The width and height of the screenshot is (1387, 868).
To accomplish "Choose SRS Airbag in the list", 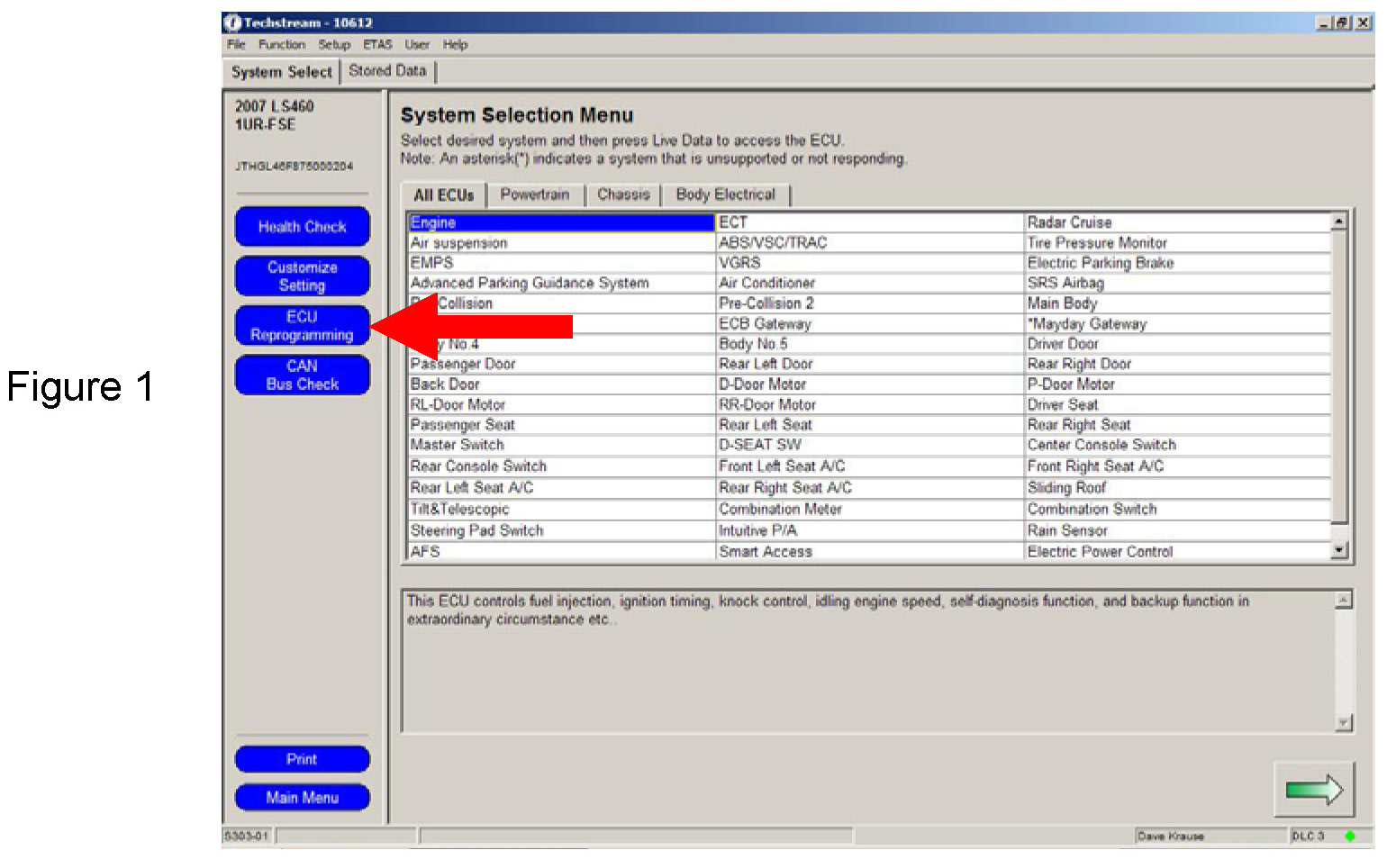I will tap(1065, 283).
